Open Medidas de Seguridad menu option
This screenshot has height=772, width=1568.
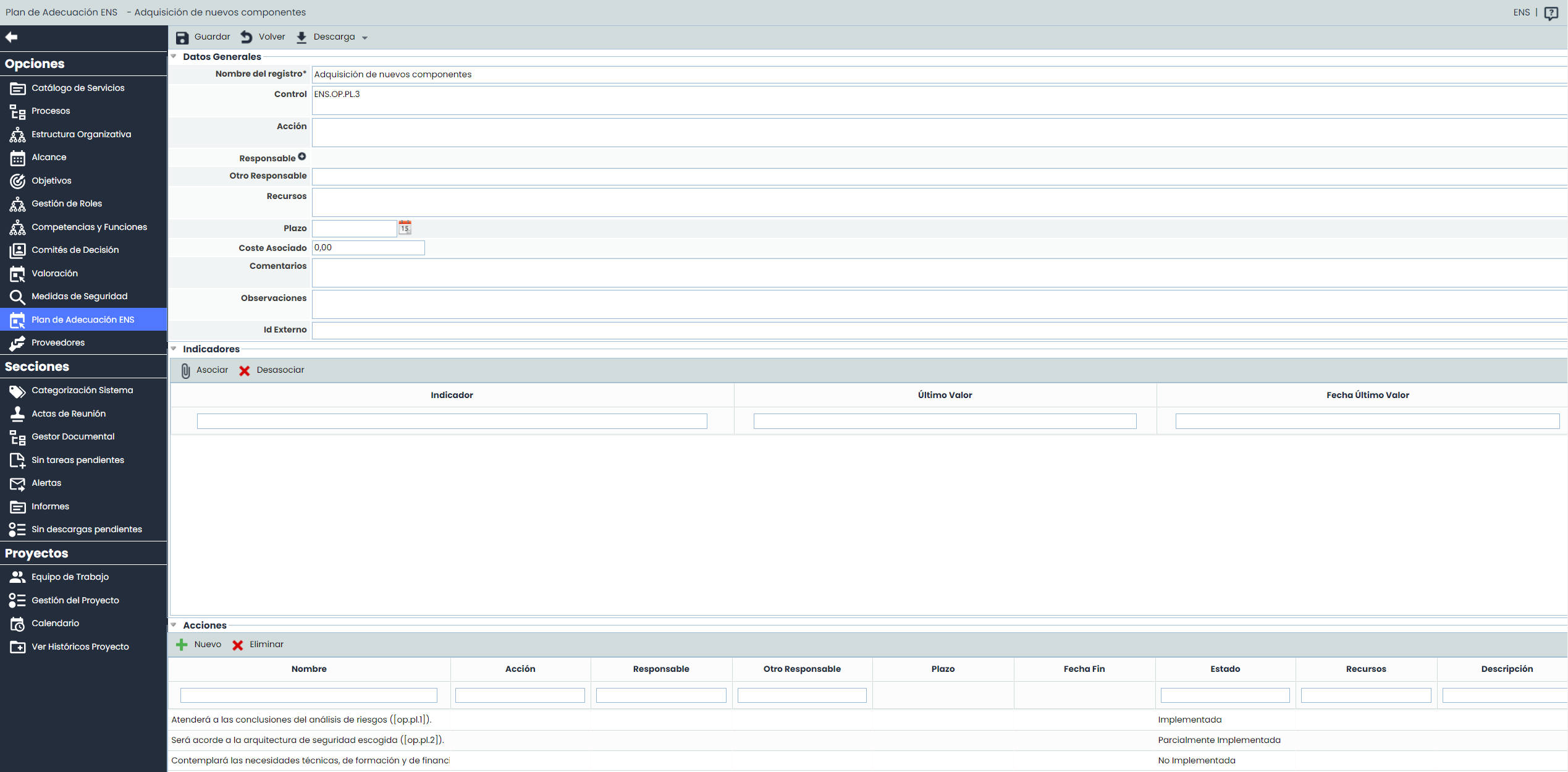[79, 297]
